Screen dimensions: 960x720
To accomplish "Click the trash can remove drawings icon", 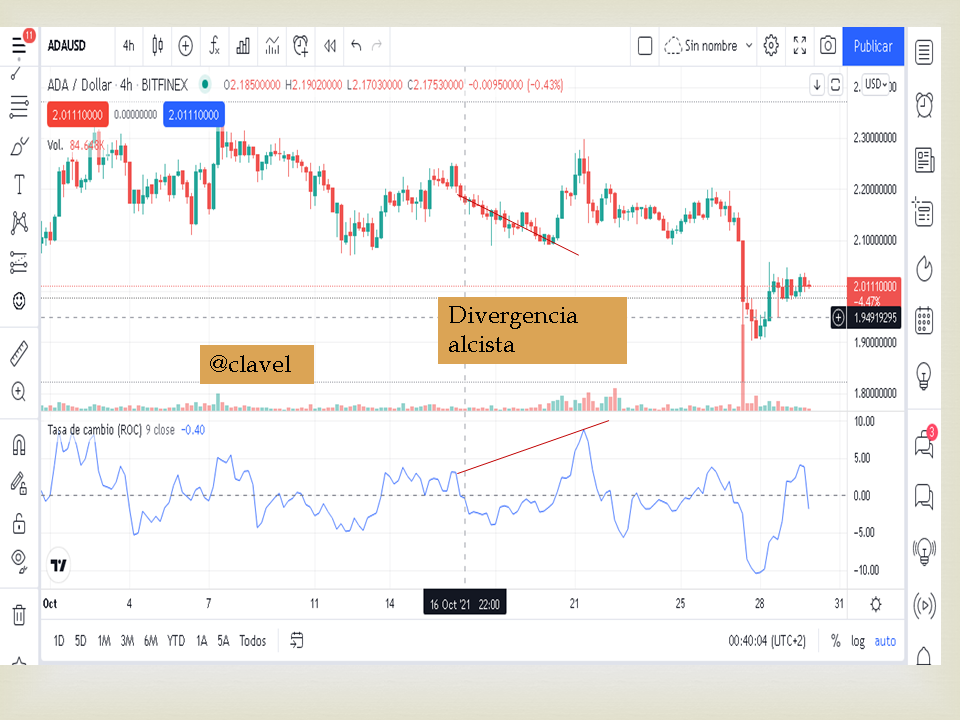I will point(19,615).
